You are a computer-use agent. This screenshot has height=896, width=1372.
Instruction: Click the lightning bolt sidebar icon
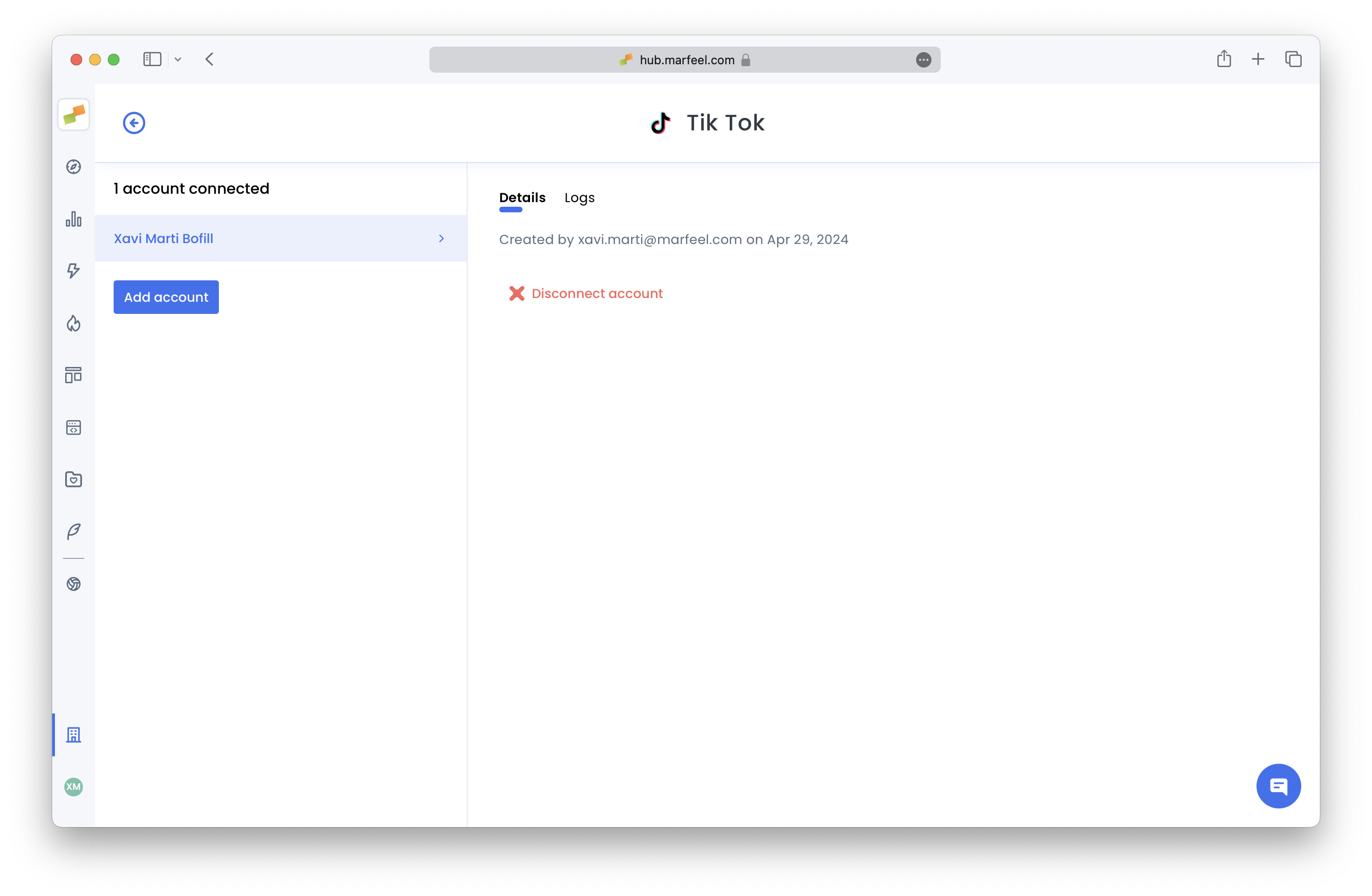(x=74, y=271)
